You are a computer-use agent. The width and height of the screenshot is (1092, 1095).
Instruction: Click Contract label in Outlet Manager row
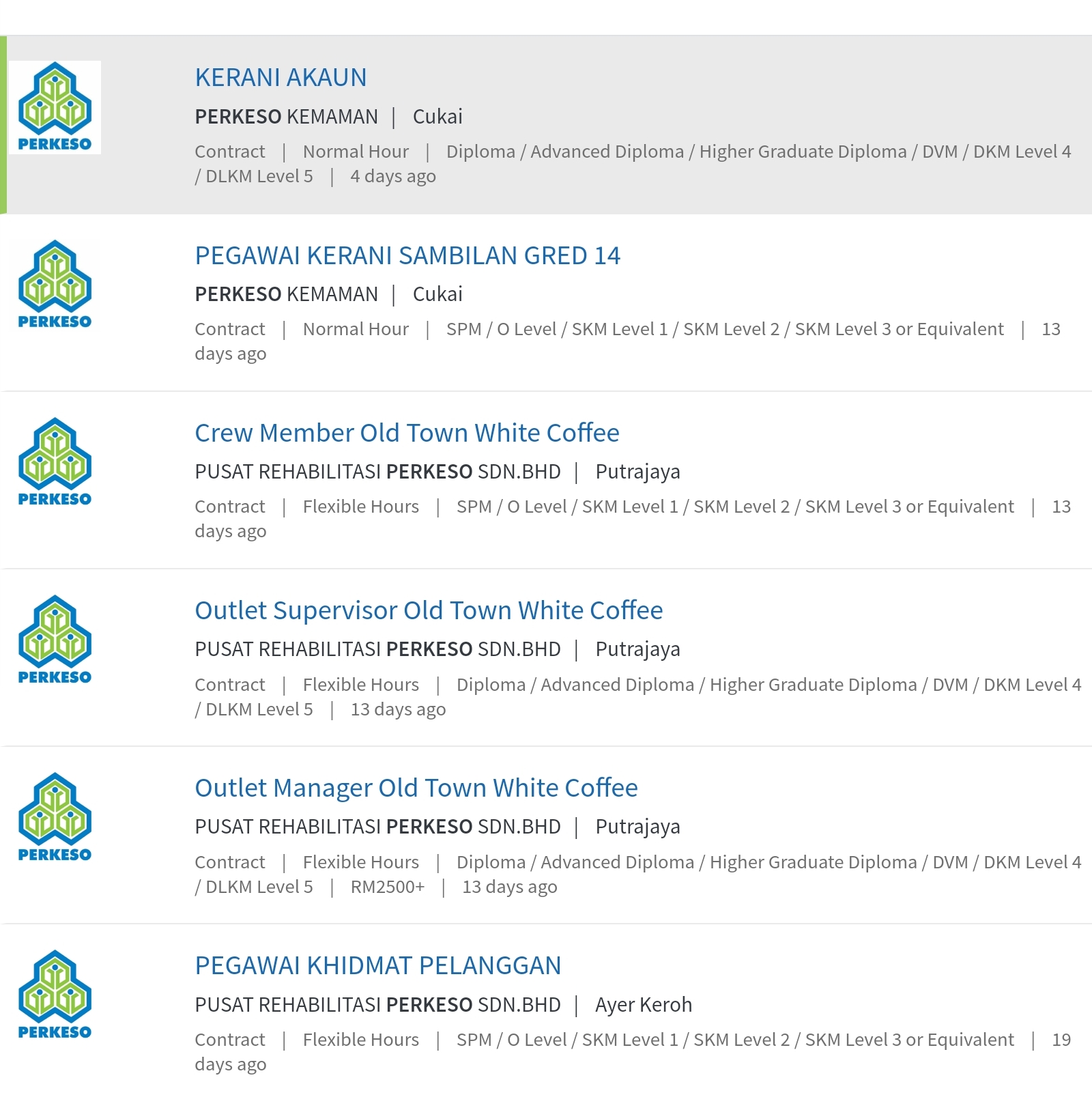click(x=230, y=862)
